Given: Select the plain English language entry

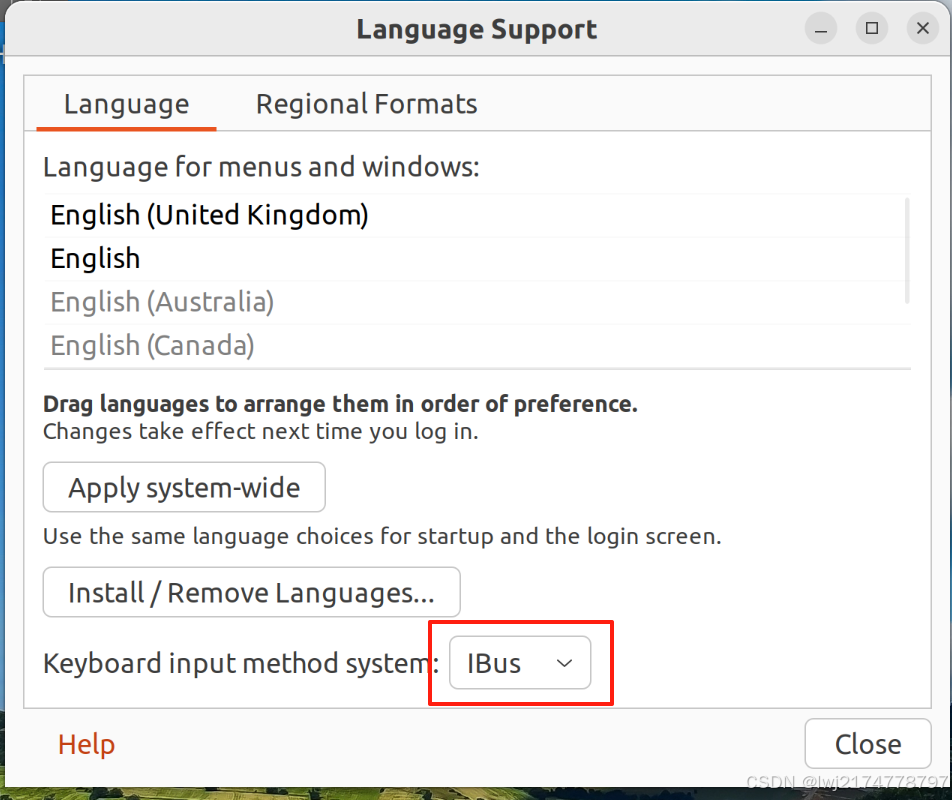Looking at the screenshot, I should point(477,259).
